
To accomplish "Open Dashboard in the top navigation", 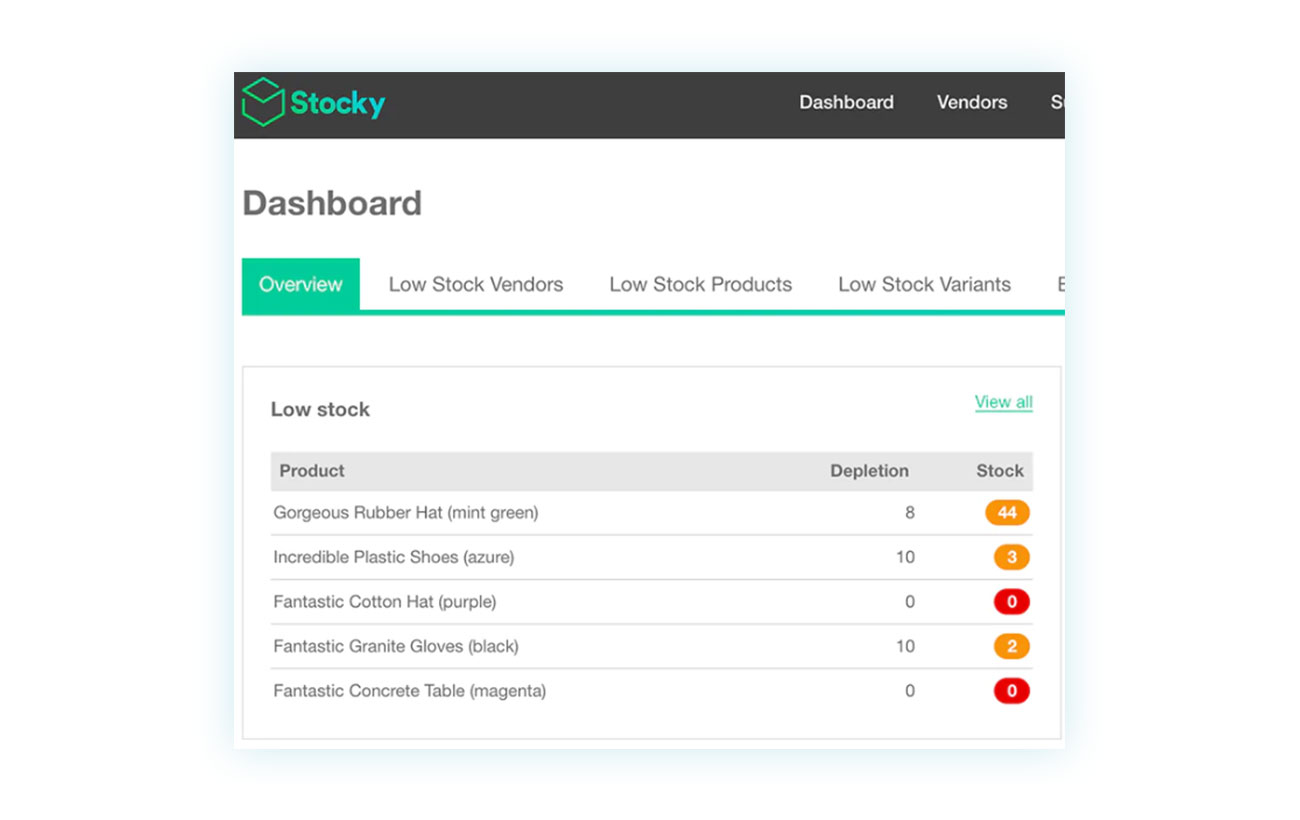I will (x=846, y=102).
